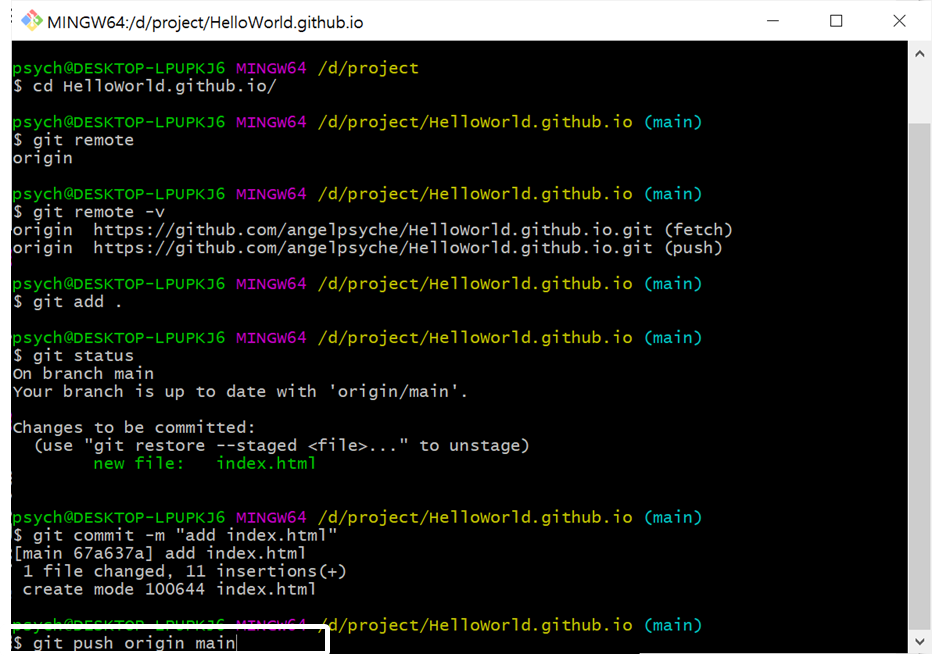
Task: Click 'new file: index.html' green line
Action: click(x=204, y=463)
